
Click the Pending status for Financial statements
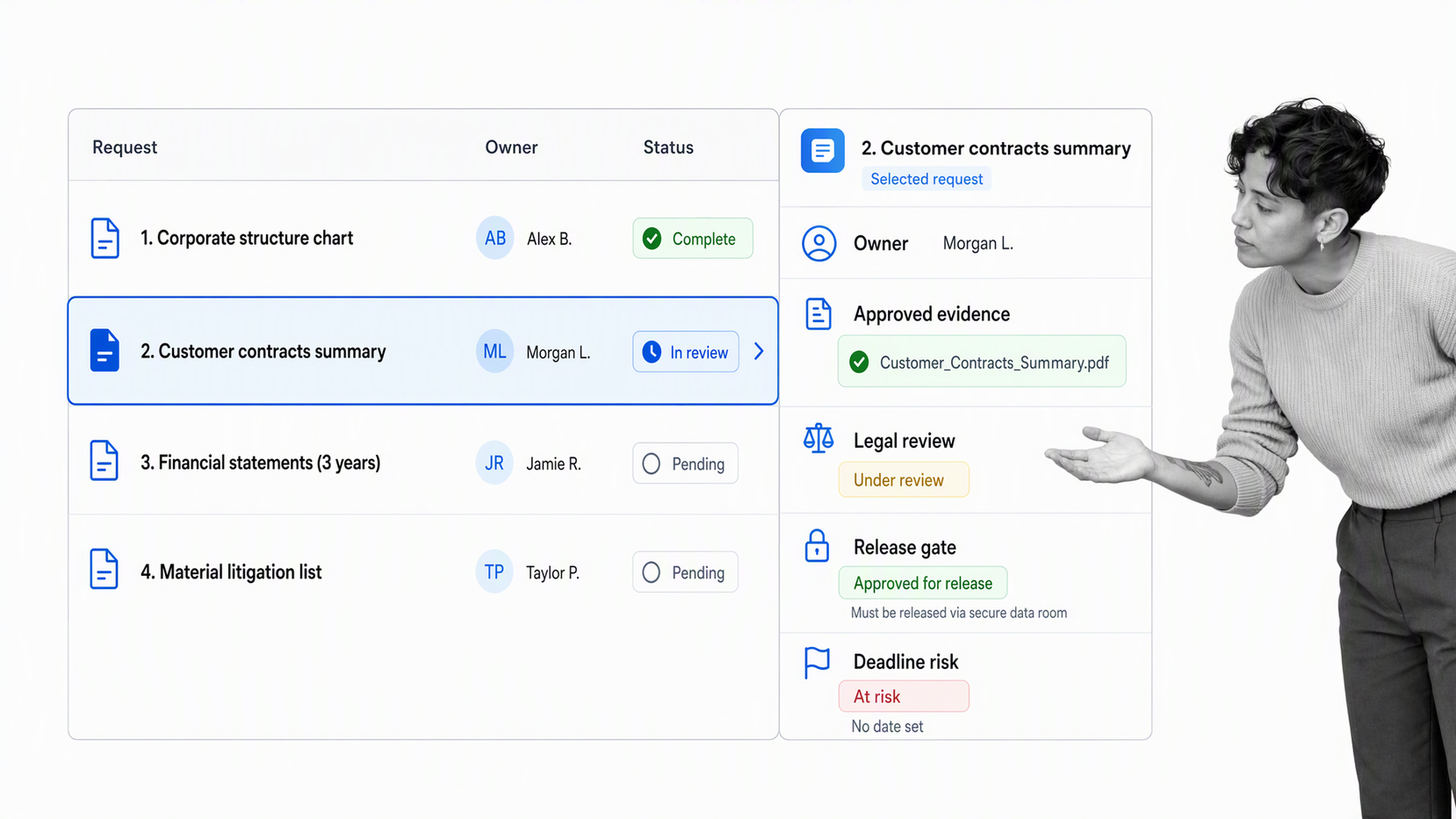[685, 463]
